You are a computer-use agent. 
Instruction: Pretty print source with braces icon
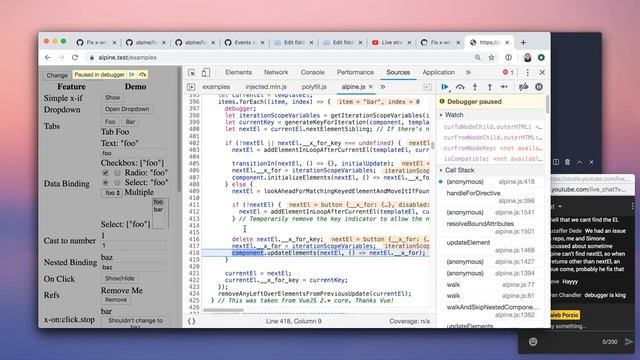click(x=191, y=321)
